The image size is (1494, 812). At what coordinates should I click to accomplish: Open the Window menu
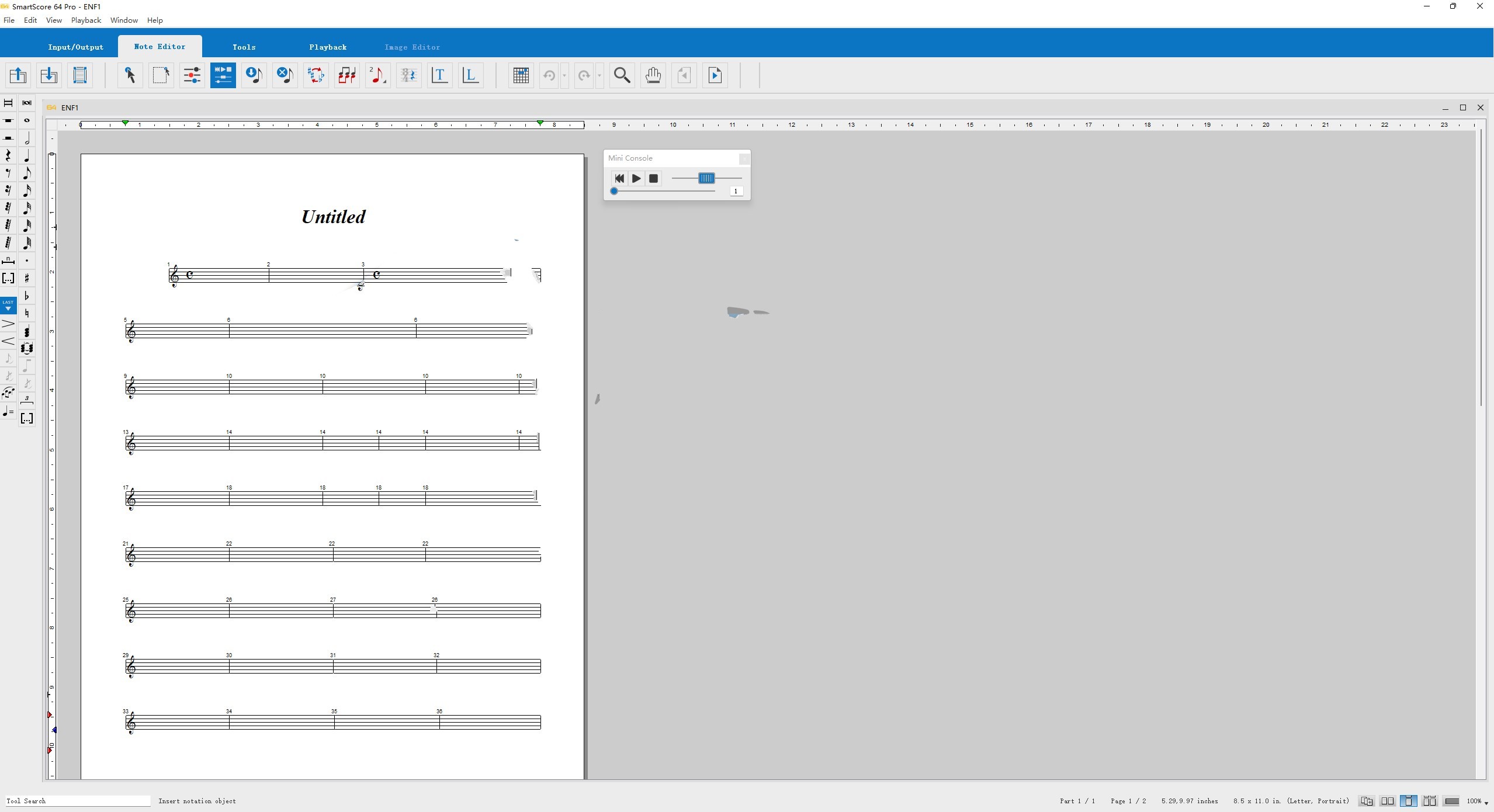(124, 20)
